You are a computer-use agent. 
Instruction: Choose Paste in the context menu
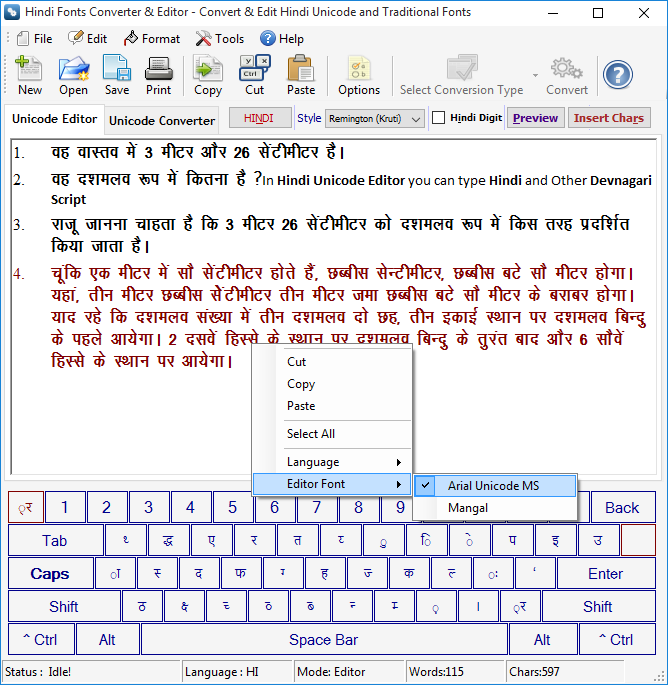332,406
